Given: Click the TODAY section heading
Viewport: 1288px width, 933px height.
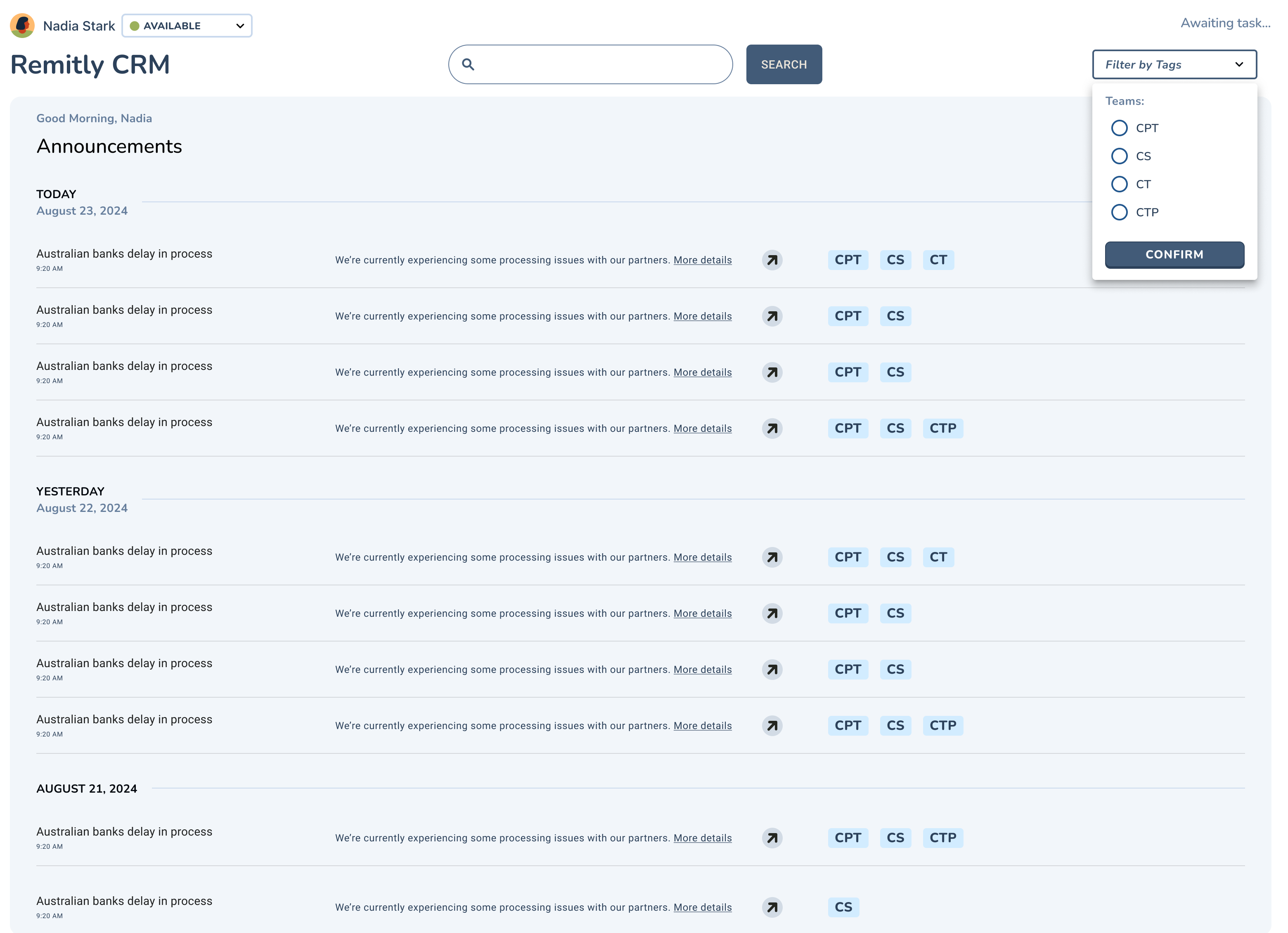Looking at the screenshot, I should (56, 194).
